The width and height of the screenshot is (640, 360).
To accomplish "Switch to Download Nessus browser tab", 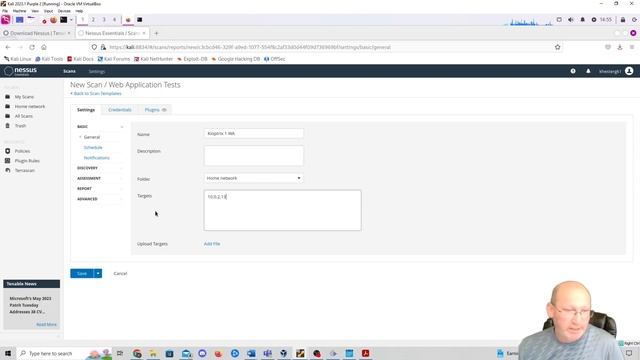I will point(37,33).
